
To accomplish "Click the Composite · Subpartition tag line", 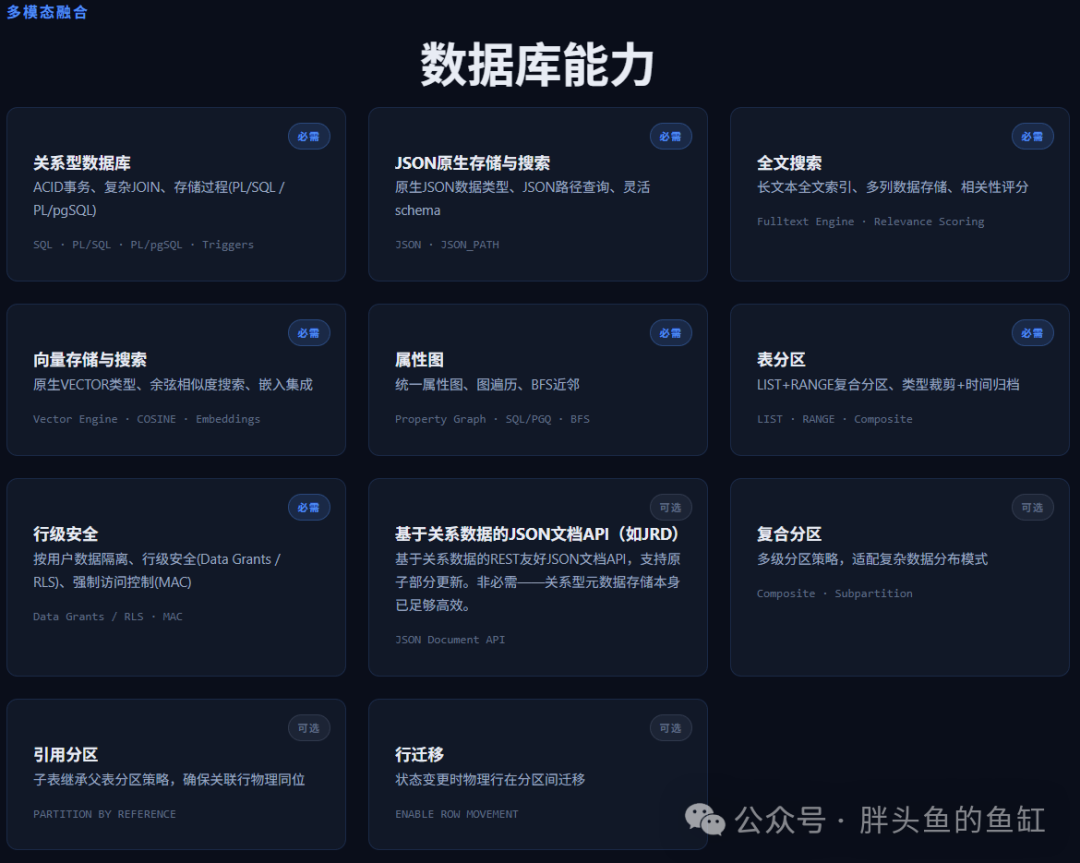I will (x=835, y=594).
